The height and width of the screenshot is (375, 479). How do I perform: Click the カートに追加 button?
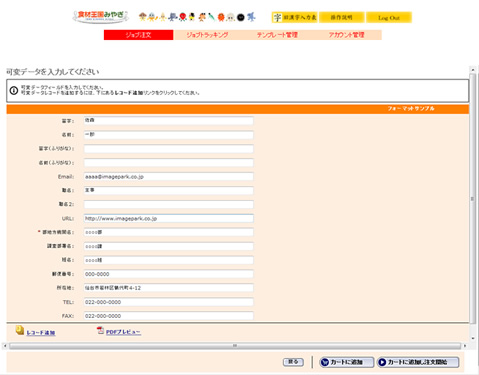(x=346, y=362)
